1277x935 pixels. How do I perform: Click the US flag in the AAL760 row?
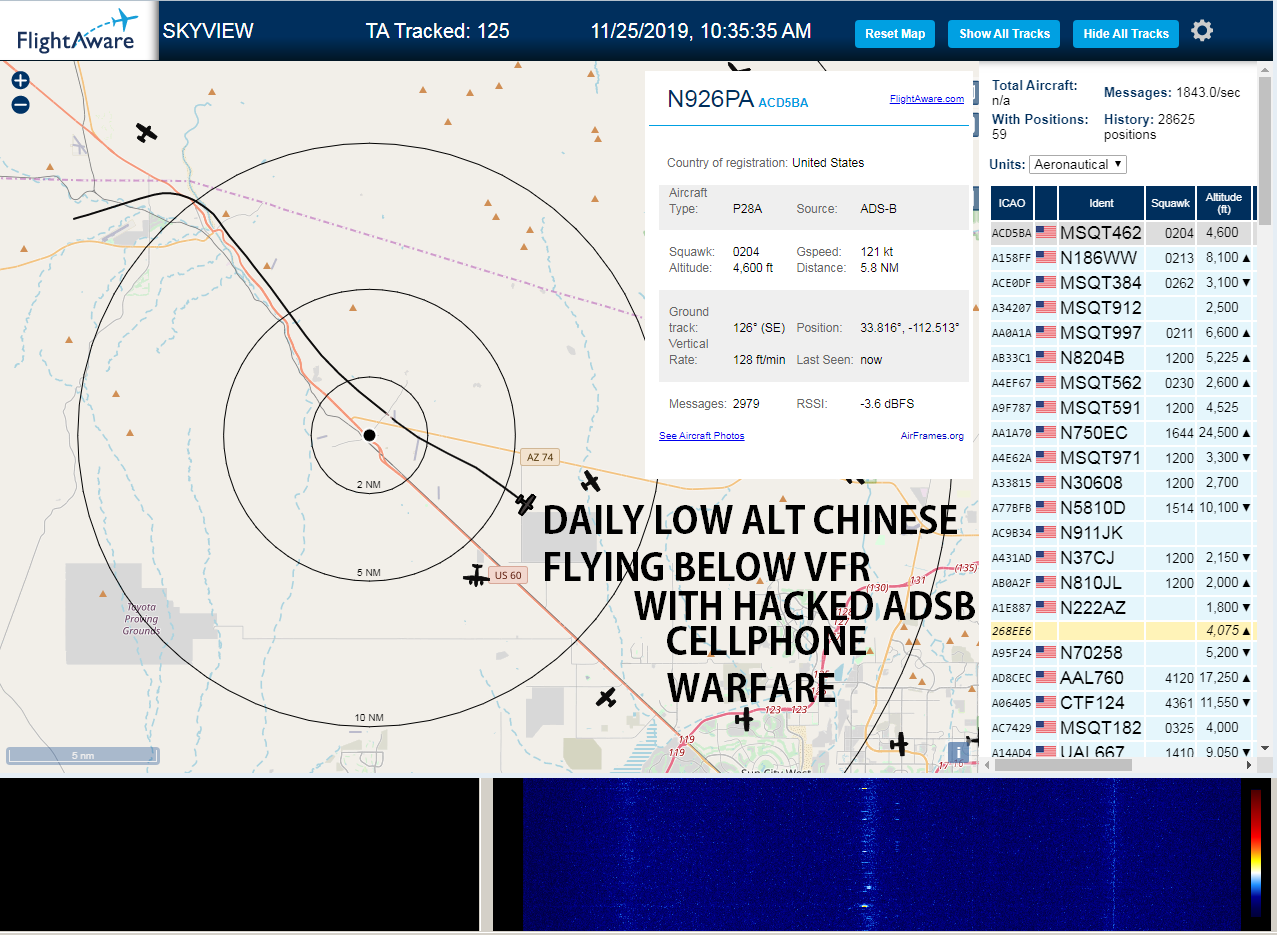click(1046, 677)
